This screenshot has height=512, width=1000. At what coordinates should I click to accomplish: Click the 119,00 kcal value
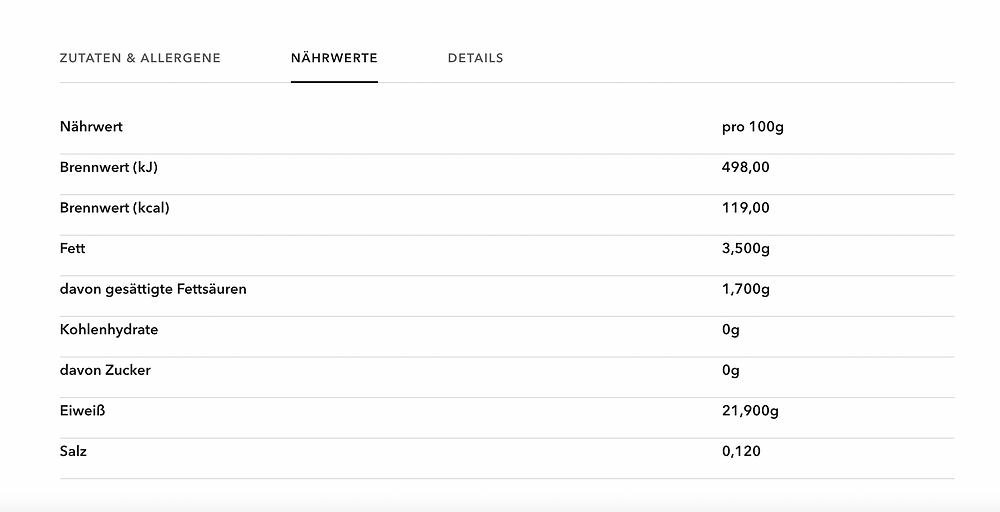point(746,208)
